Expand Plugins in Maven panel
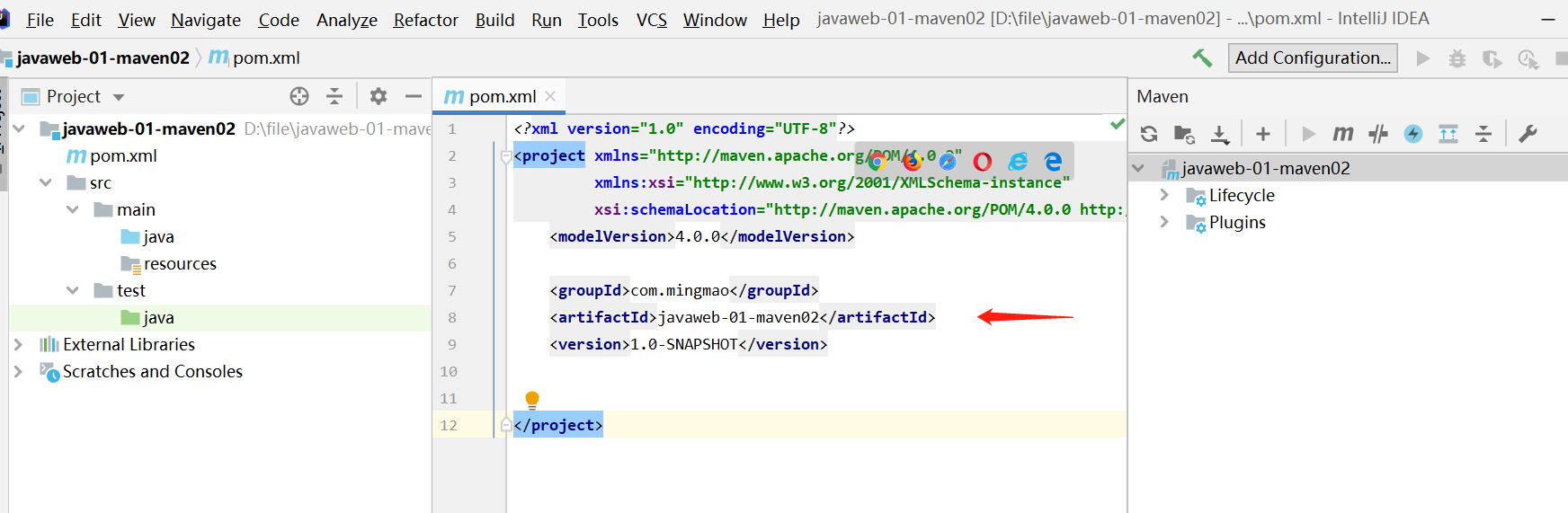The width and height of the screenshot is (1568, 513). pos(1164,222)
